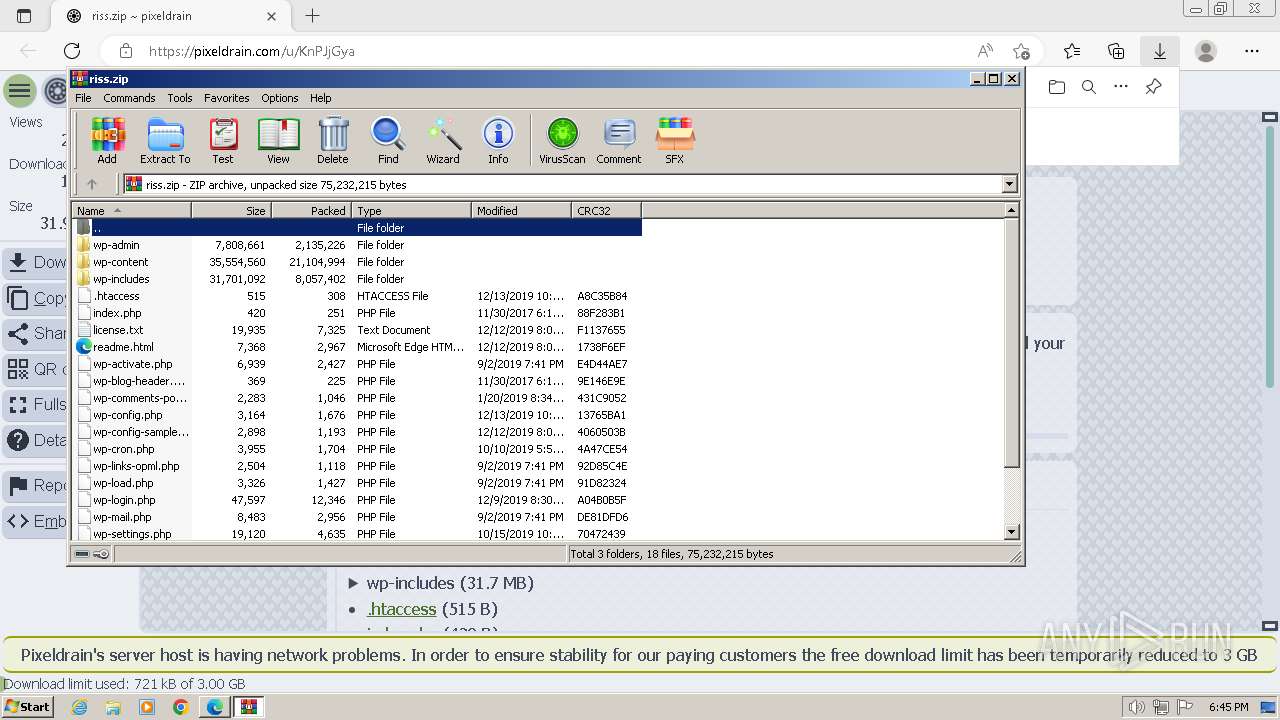Select the wp-login.php file row

(356, 500)
